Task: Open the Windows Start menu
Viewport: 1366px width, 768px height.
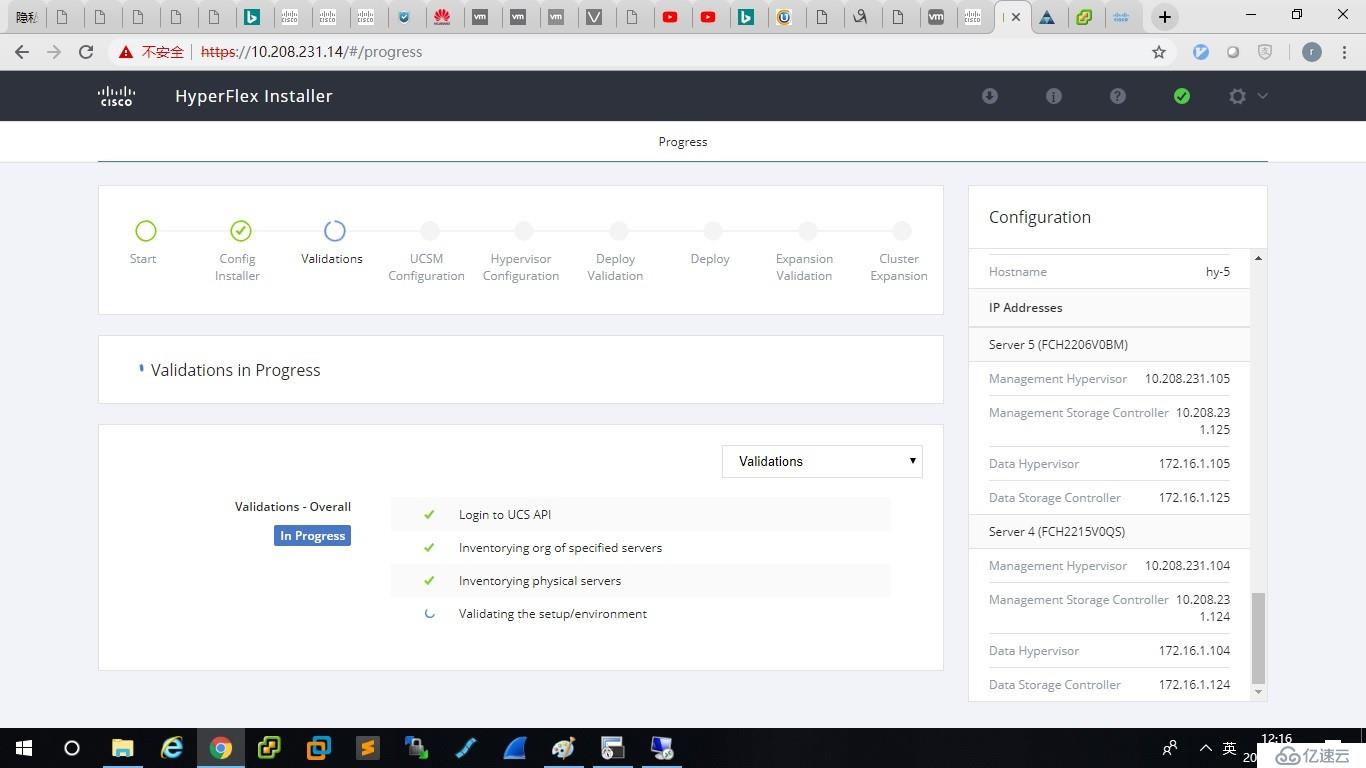Action: pos(24,748)
